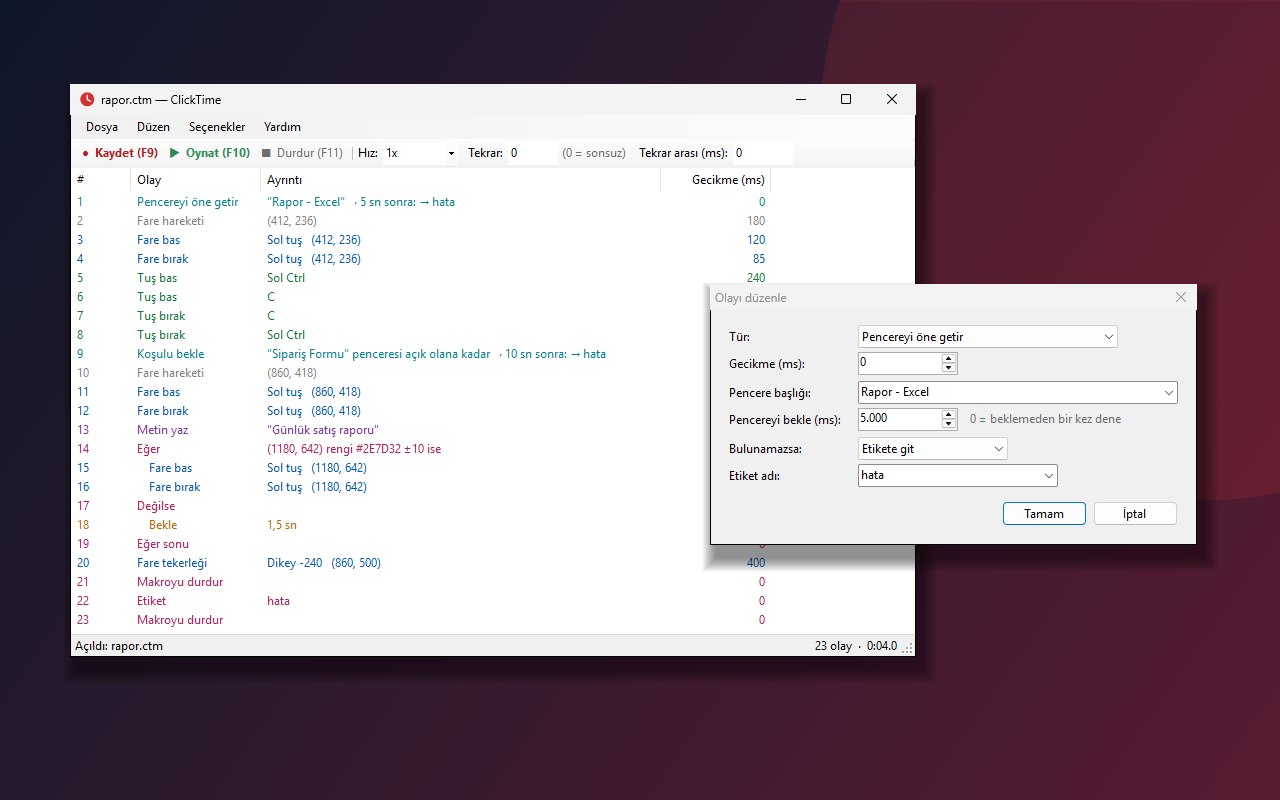Select row 14 'Eğer' condition event
This screenshot has height=800, width=1280.
click(391, 449)
